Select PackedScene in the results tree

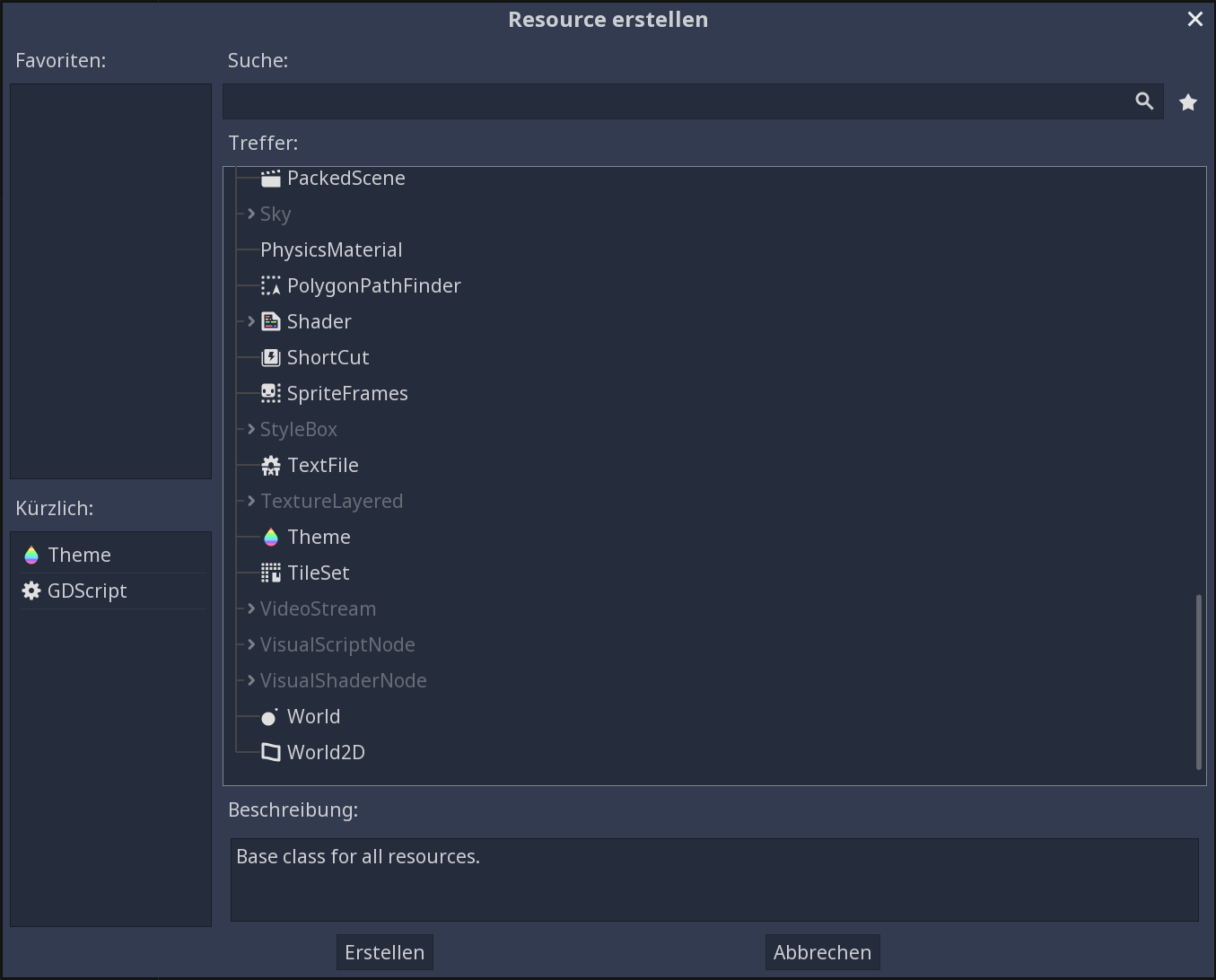click(346, 179)
